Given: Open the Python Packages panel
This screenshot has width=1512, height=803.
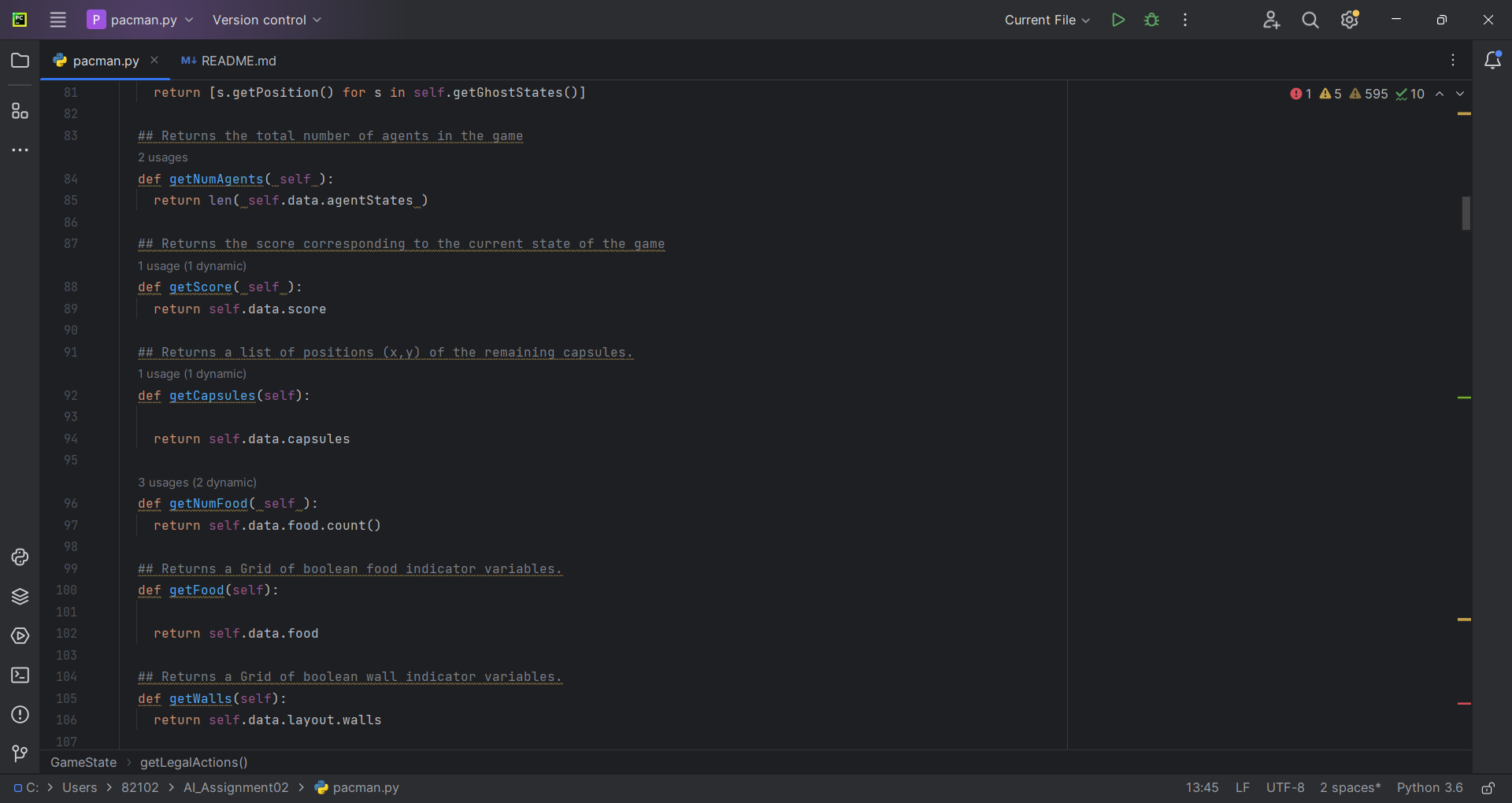Looking at the screenshot, I should click(x=20, y=597).
